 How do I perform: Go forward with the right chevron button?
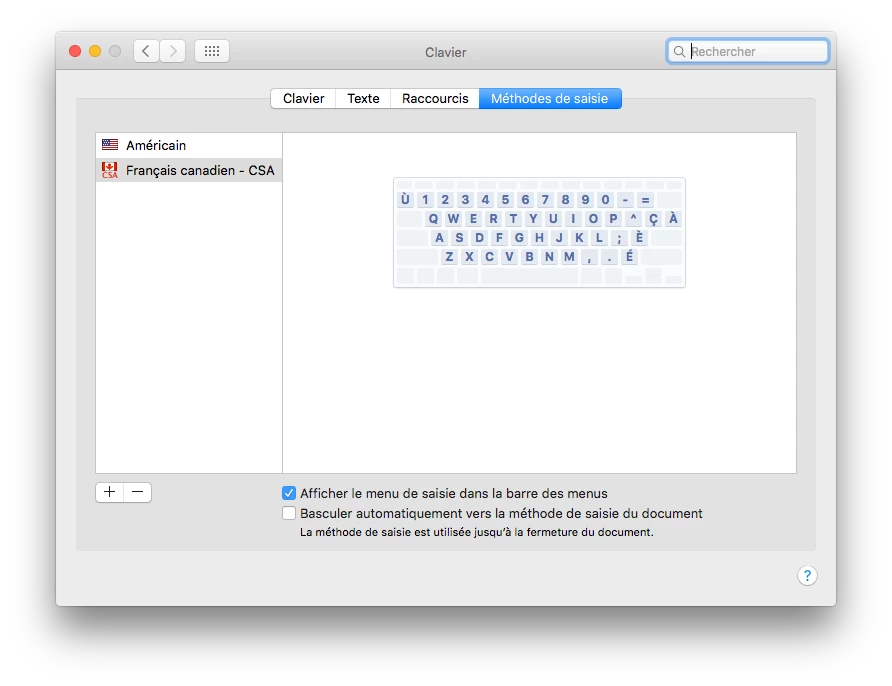click(x=172, y=51)
